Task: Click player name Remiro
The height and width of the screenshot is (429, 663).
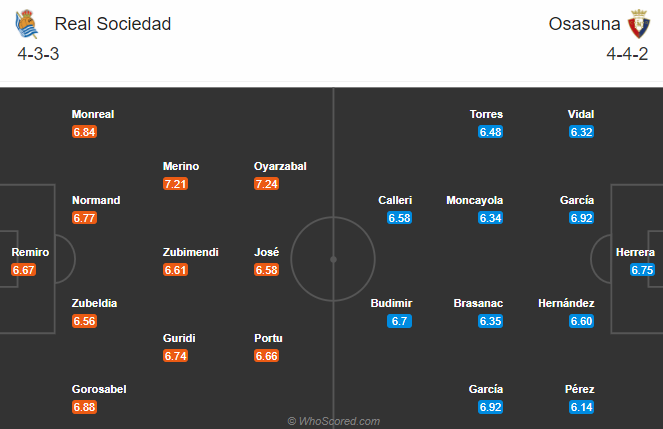Action: (30, 252)
